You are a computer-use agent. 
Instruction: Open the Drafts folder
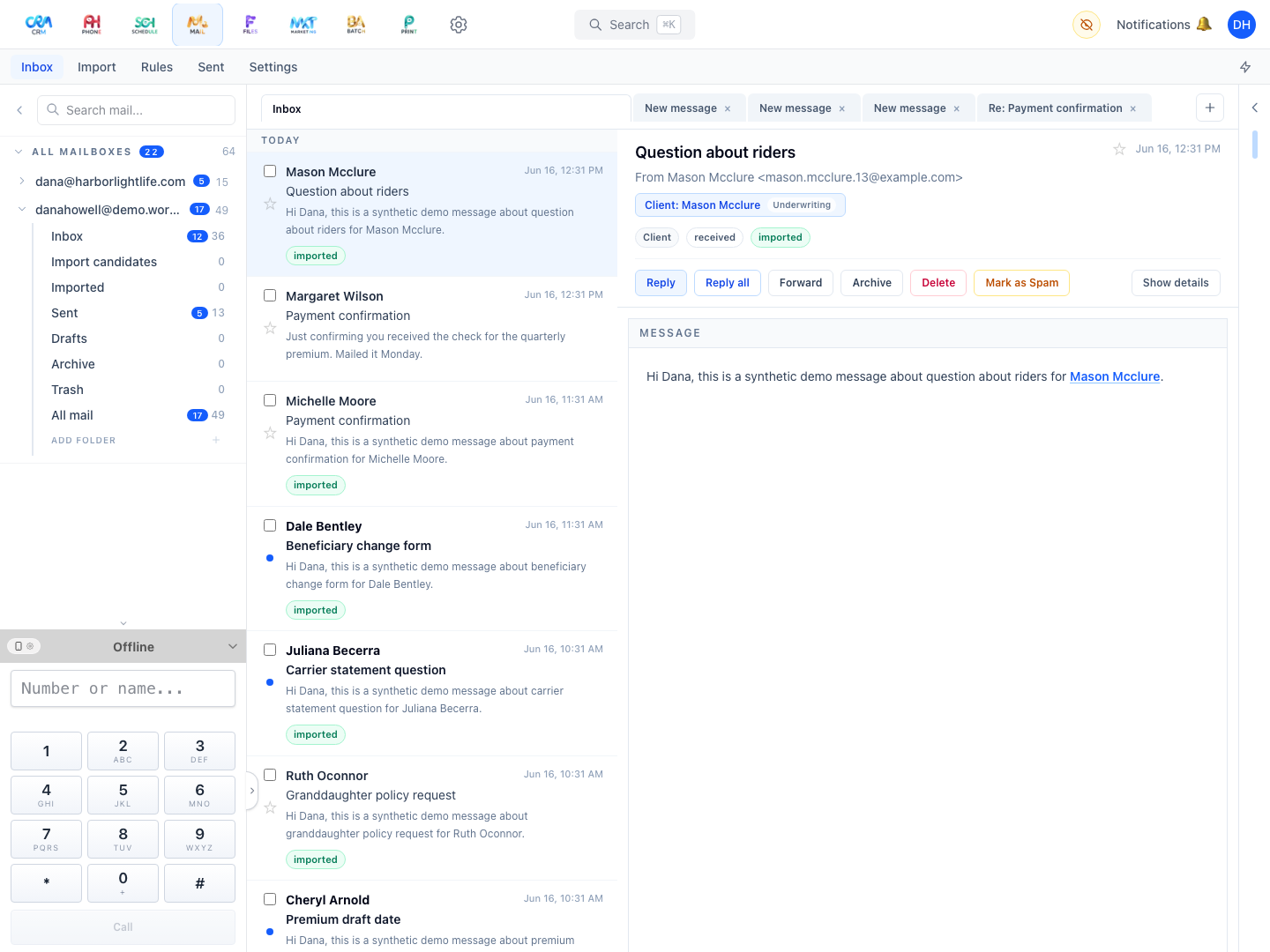coord(69,338)
